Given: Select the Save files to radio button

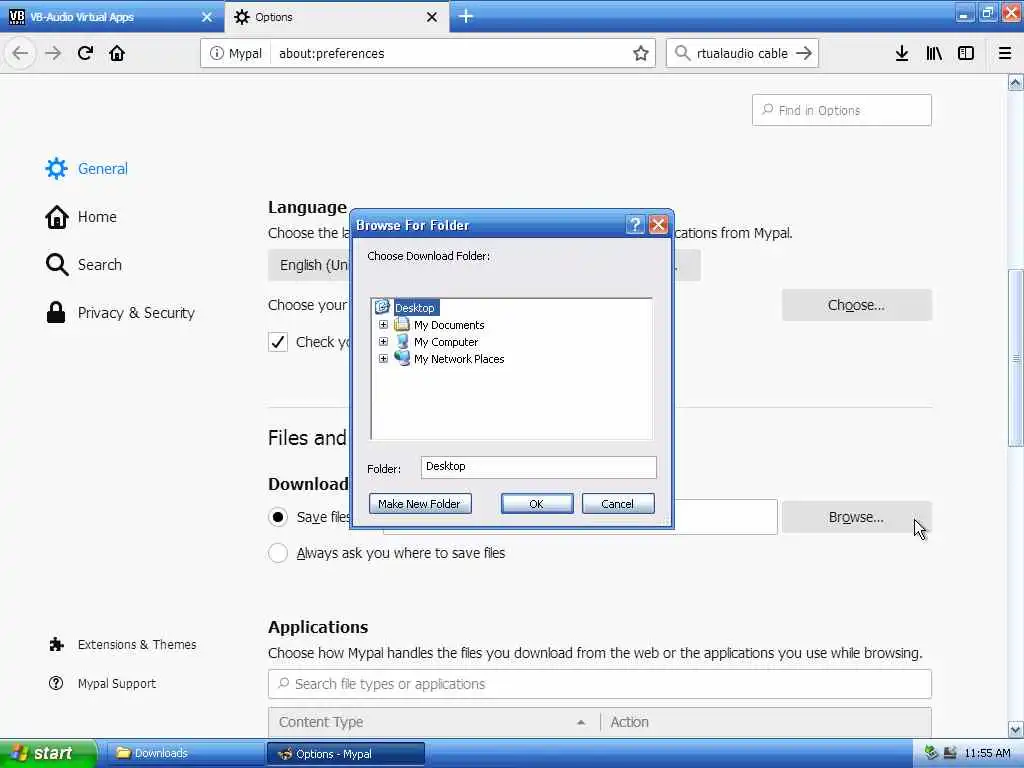Looking at the screenshot, I should (x=278, y=517).
